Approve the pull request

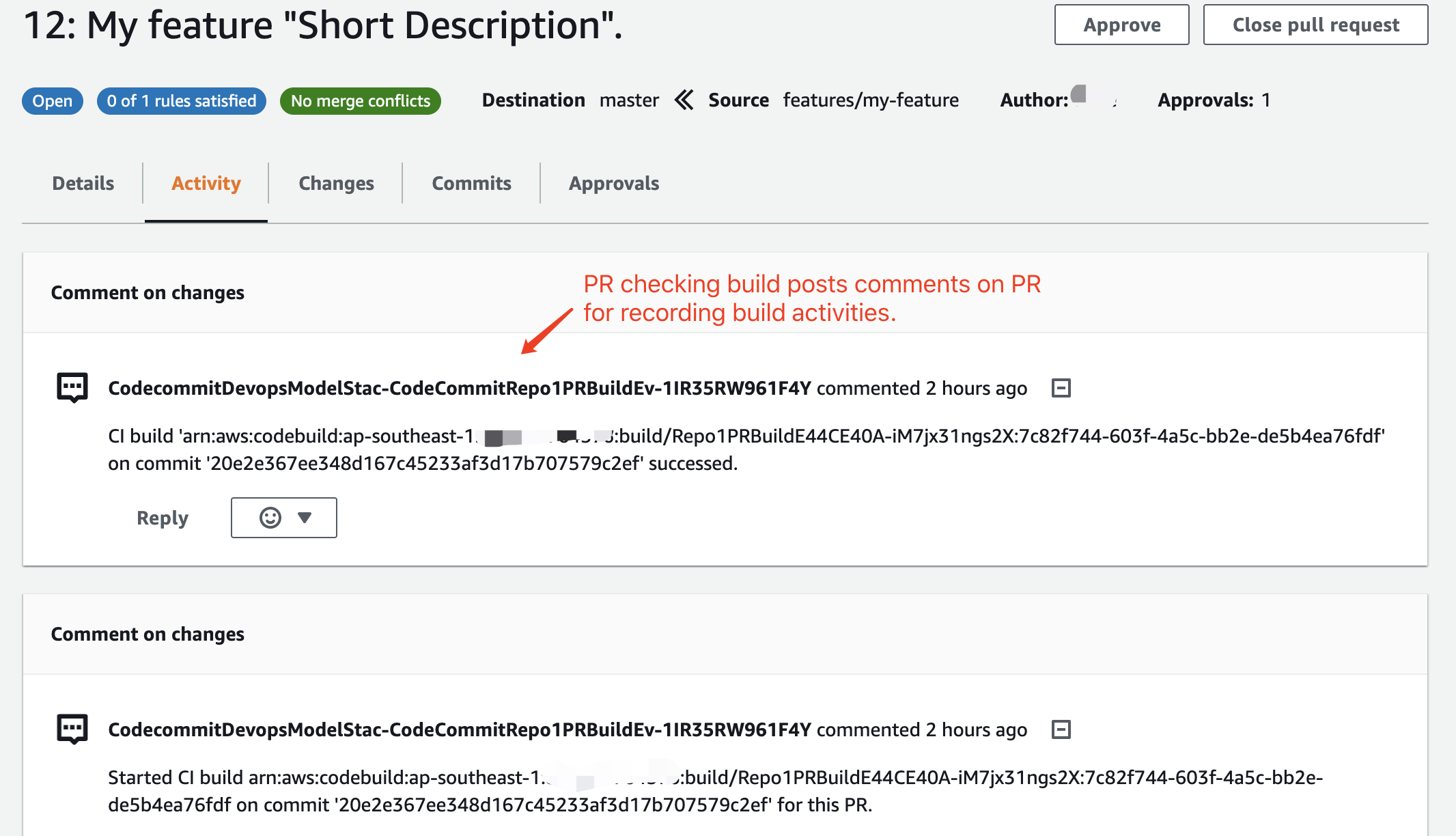[x=1121, y=25]
